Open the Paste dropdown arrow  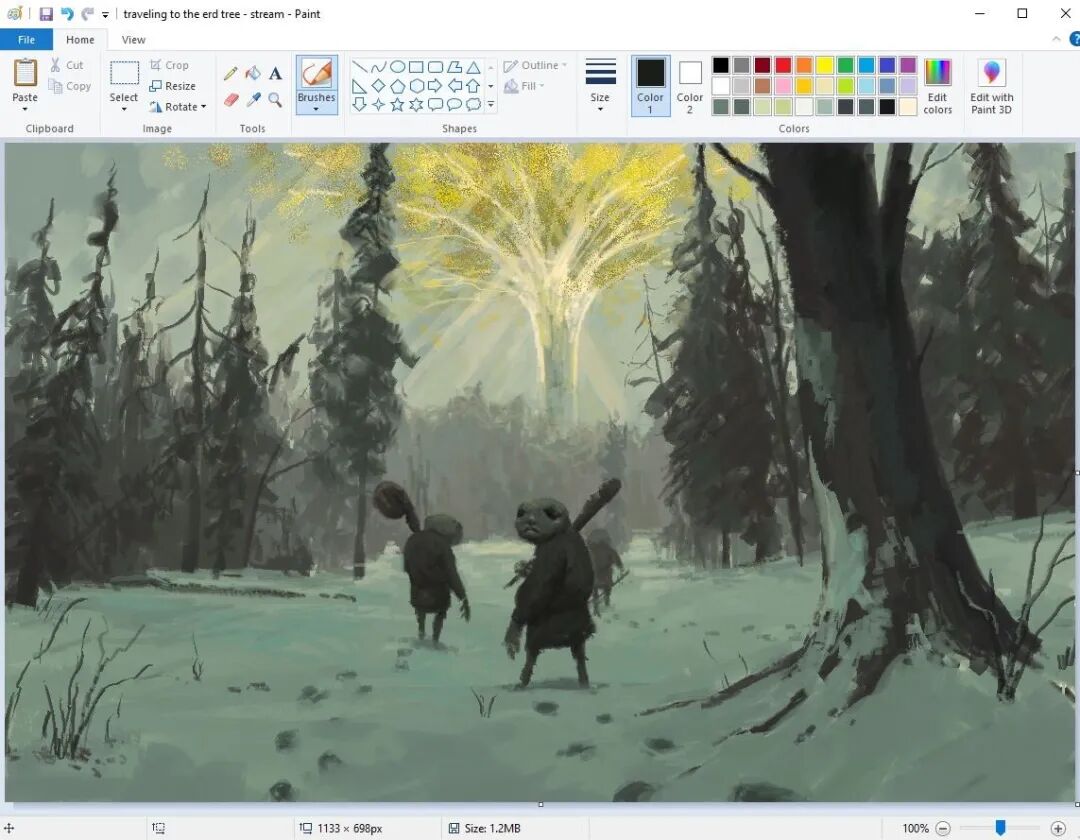[25, 109]
